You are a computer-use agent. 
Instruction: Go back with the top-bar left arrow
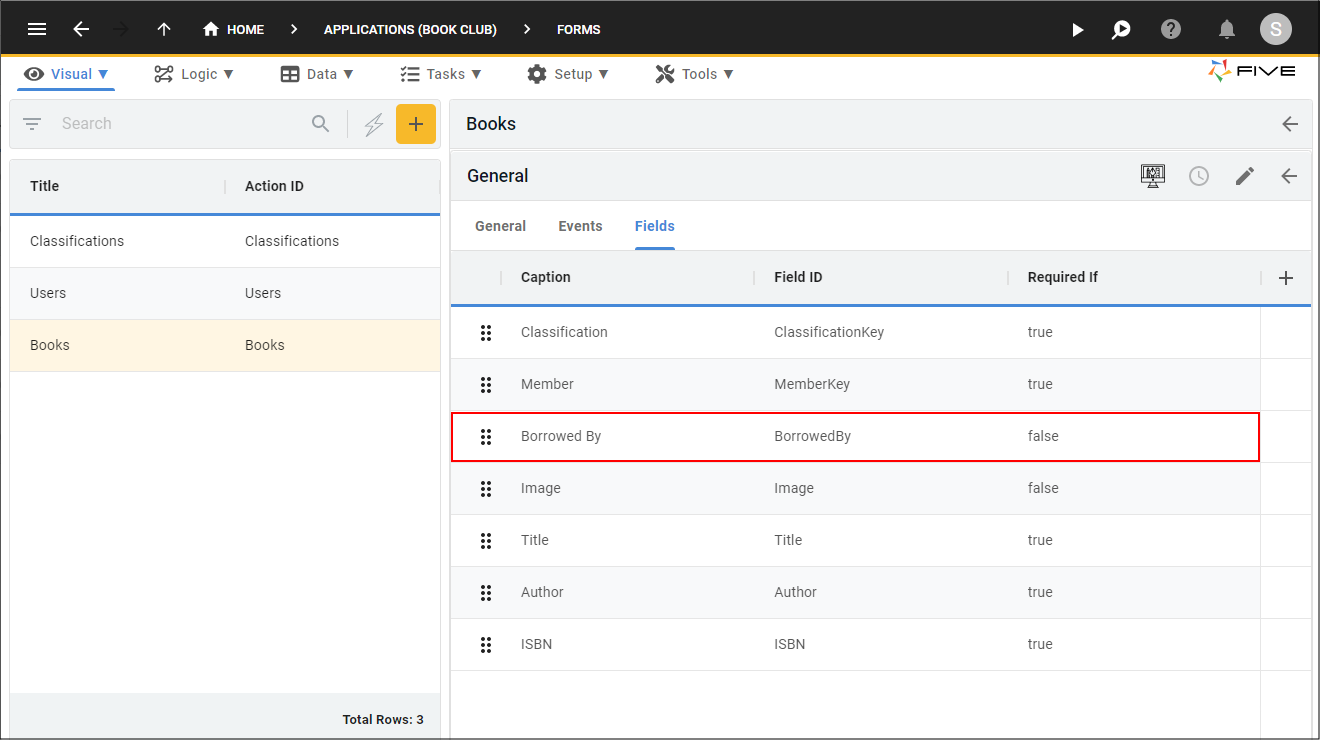[x=81, y=29]
